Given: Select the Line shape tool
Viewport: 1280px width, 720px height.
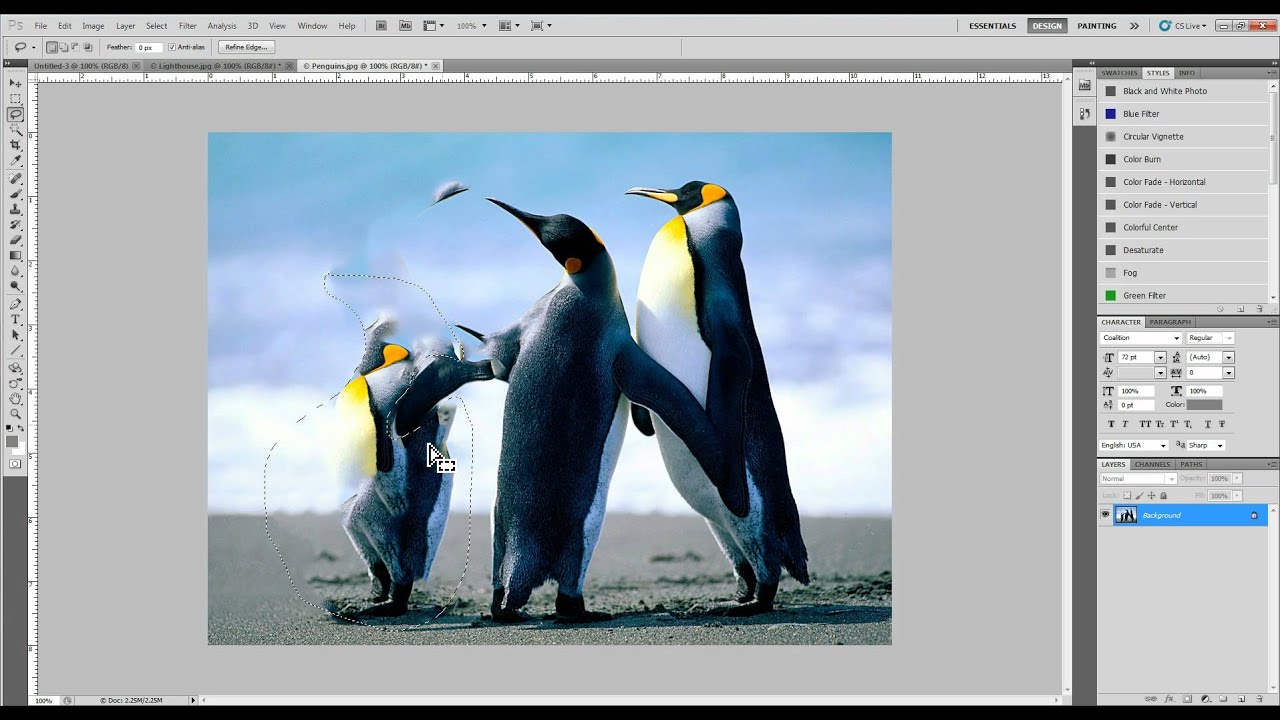Looking at the screenshot, I should (x=15, y=350).
